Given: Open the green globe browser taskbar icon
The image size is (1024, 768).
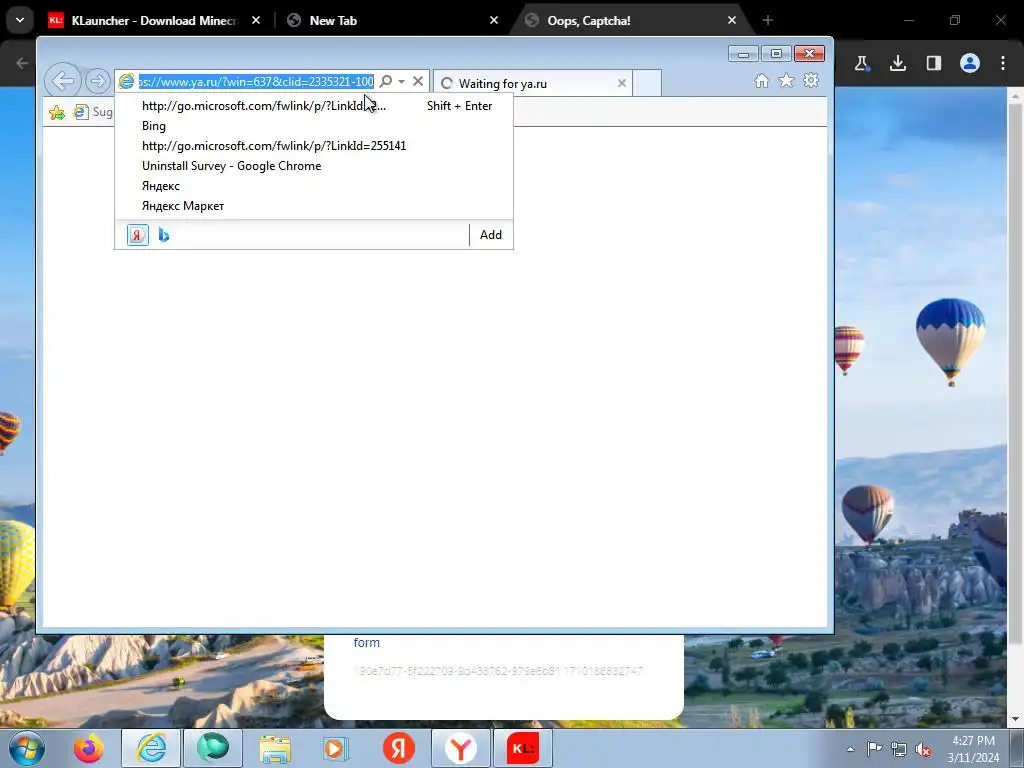Looking at the screenshot, I should pos(213,748).
